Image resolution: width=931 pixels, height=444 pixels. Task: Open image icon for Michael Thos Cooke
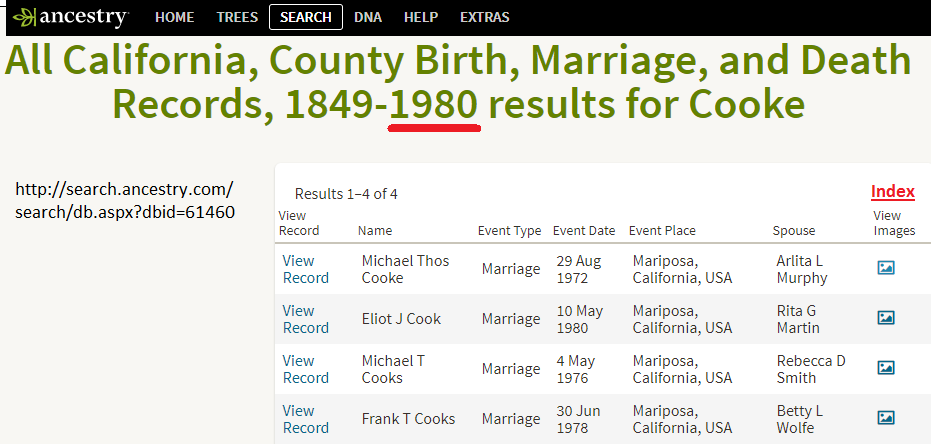click(x=885, y=268)
